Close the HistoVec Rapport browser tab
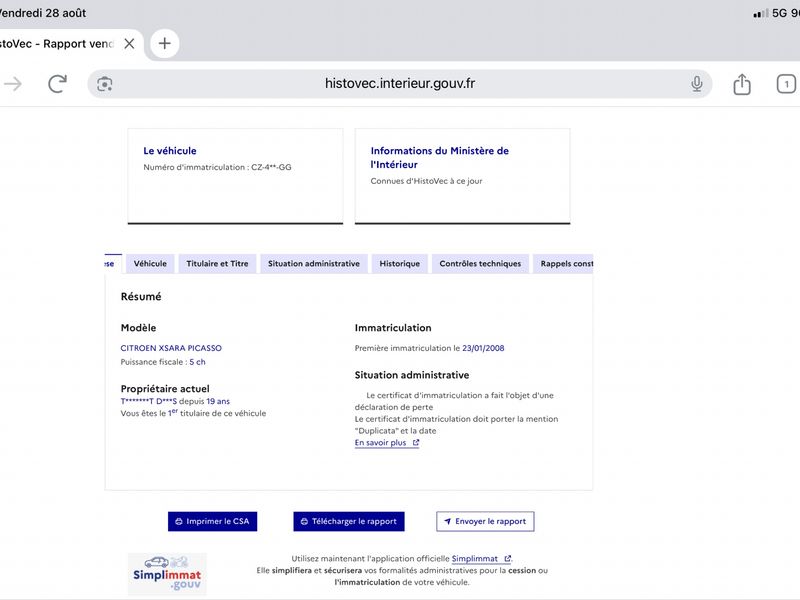 tap(130, 44)
